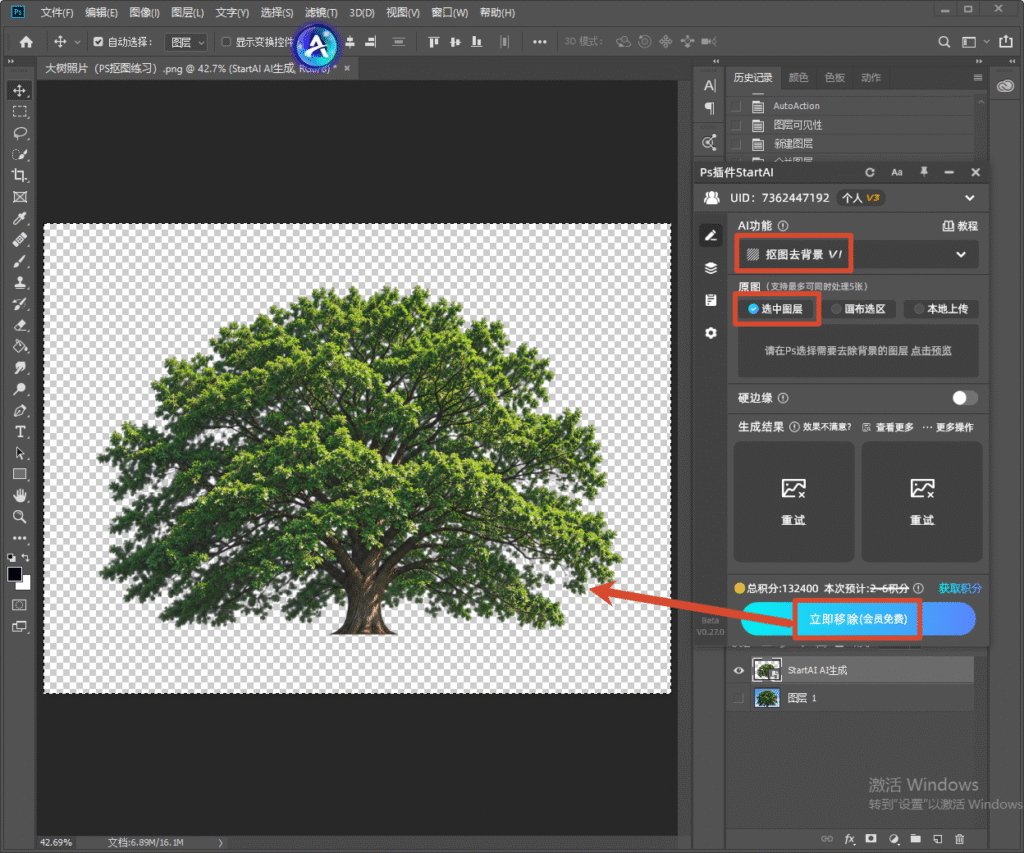
Task: Select the Pen tool
Action: (20, 411)
